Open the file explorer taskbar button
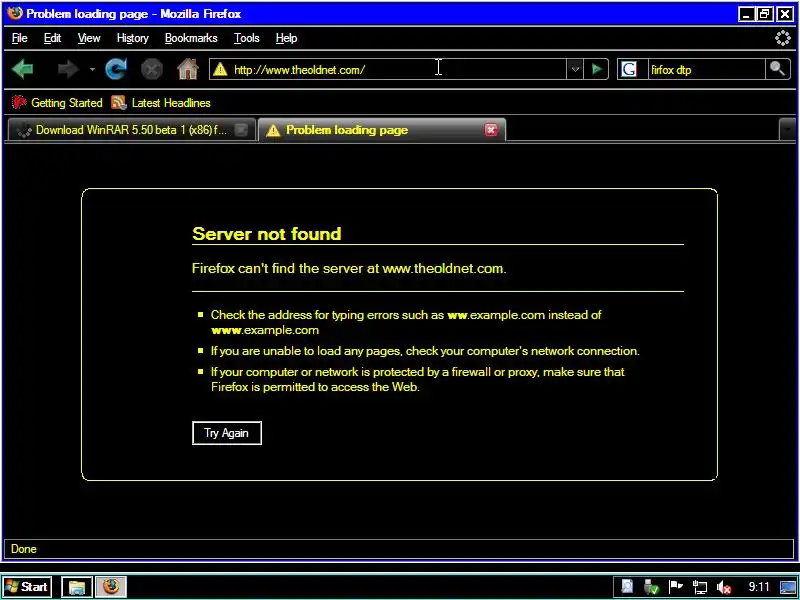Viewport: 800px width, 600px height. pyautogui.click(x=77, y=587)
